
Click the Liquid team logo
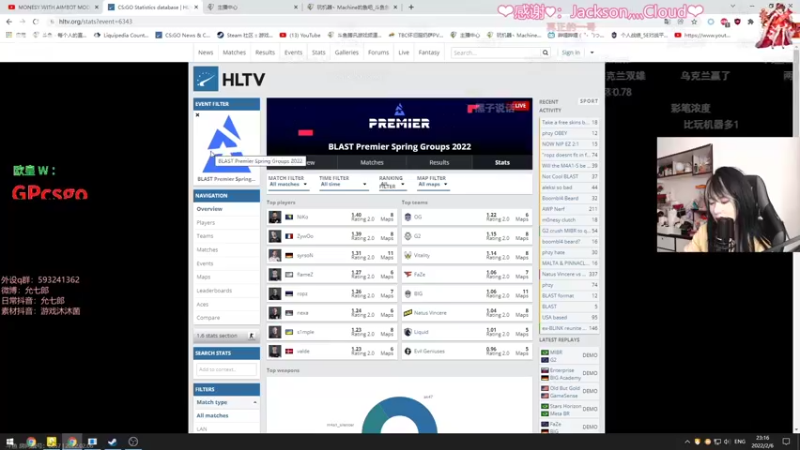408,332
